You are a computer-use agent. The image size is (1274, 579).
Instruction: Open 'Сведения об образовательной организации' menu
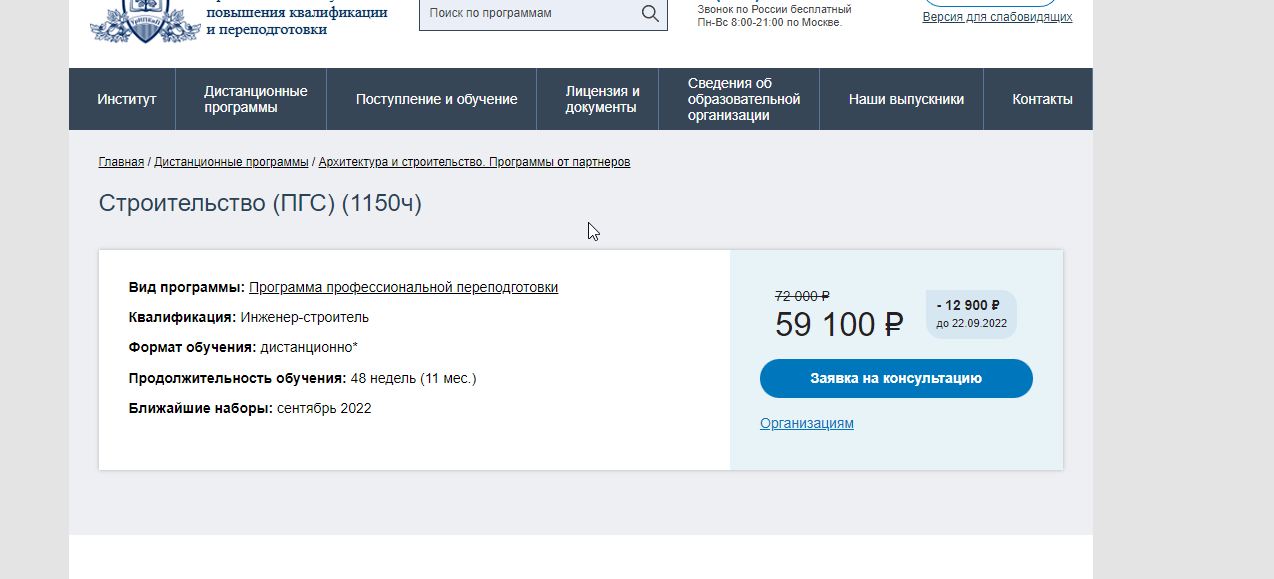tap(743, 99)
